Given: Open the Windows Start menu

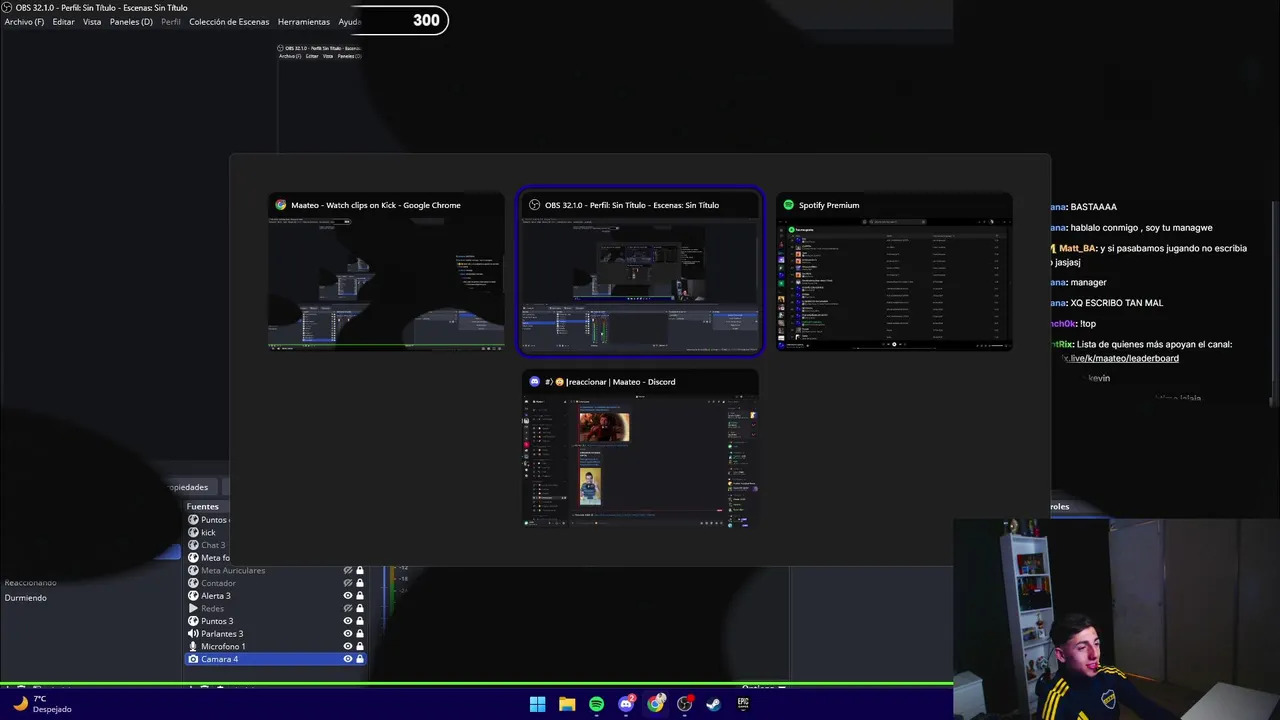Looking at the screenshot, I should [537, 704].
